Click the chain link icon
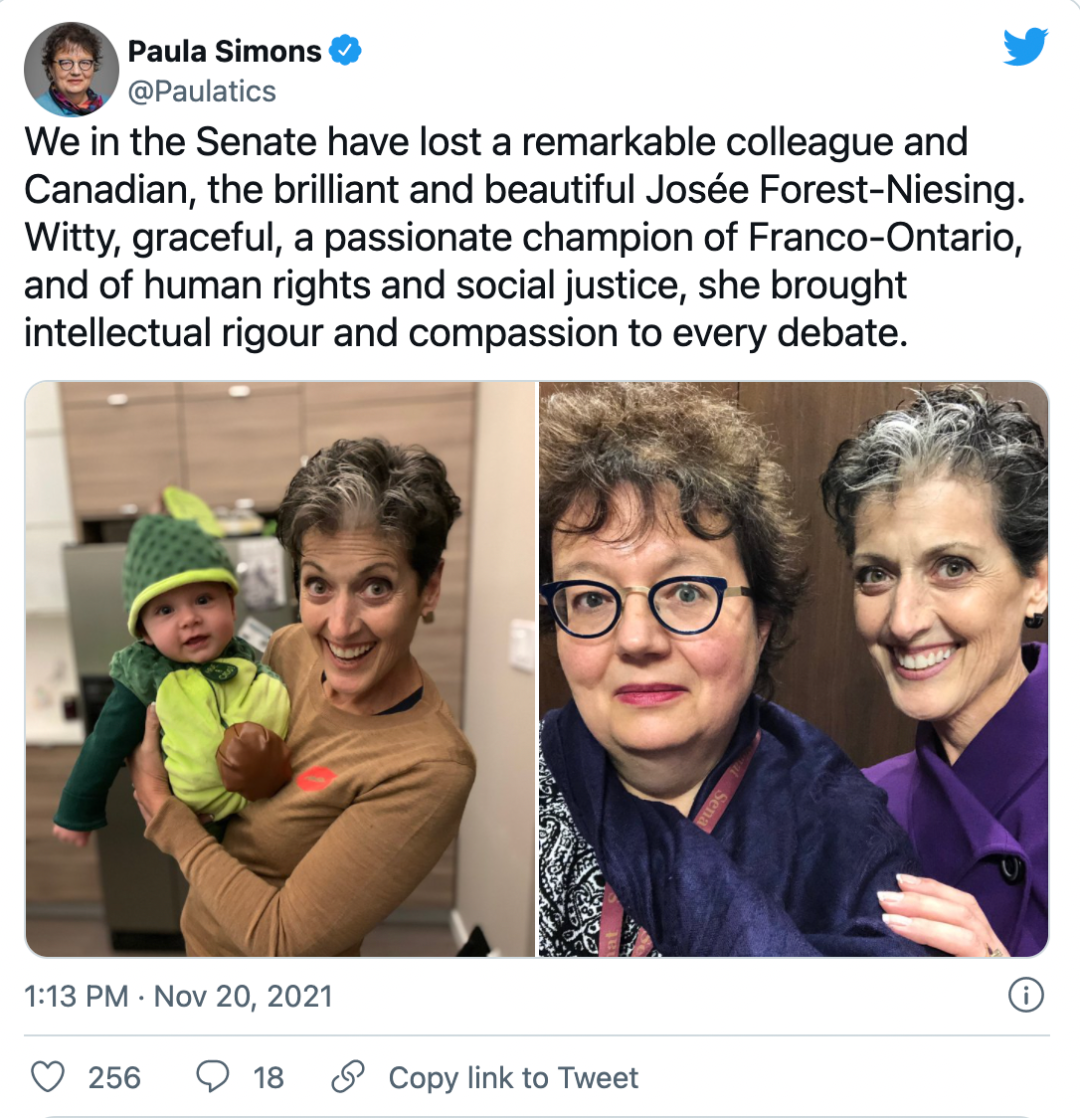 (346, 1077)
